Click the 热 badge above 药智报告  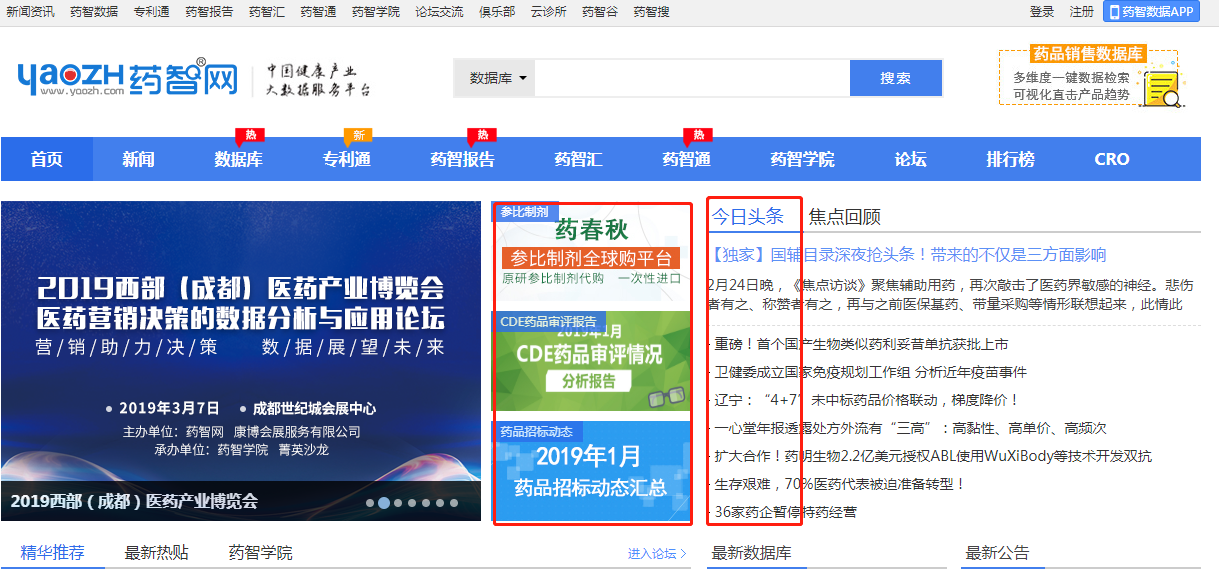pos(482,134)
